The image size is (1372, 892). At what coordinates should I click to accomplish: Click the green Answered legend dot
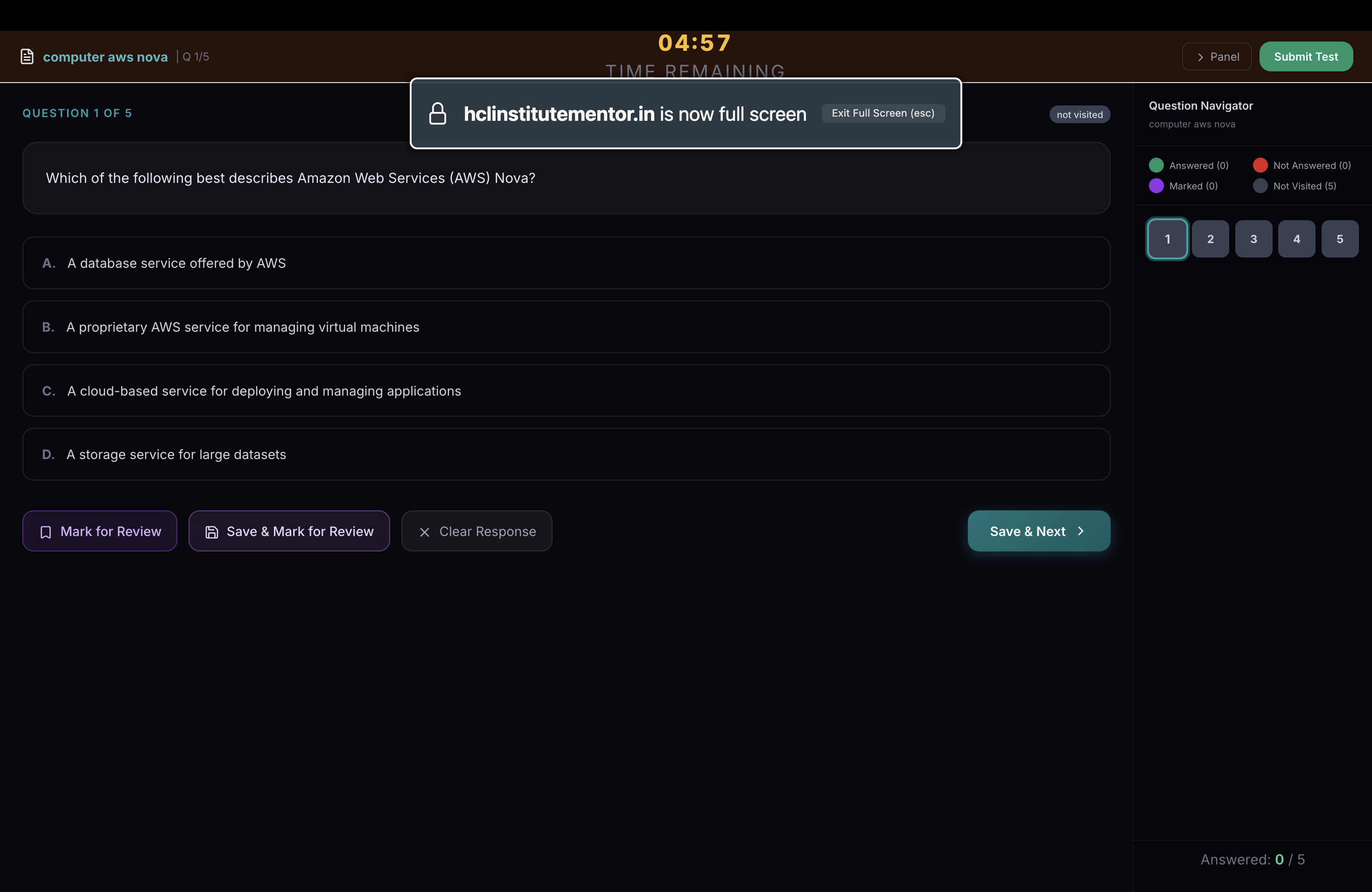click(x=1156, y=165)
